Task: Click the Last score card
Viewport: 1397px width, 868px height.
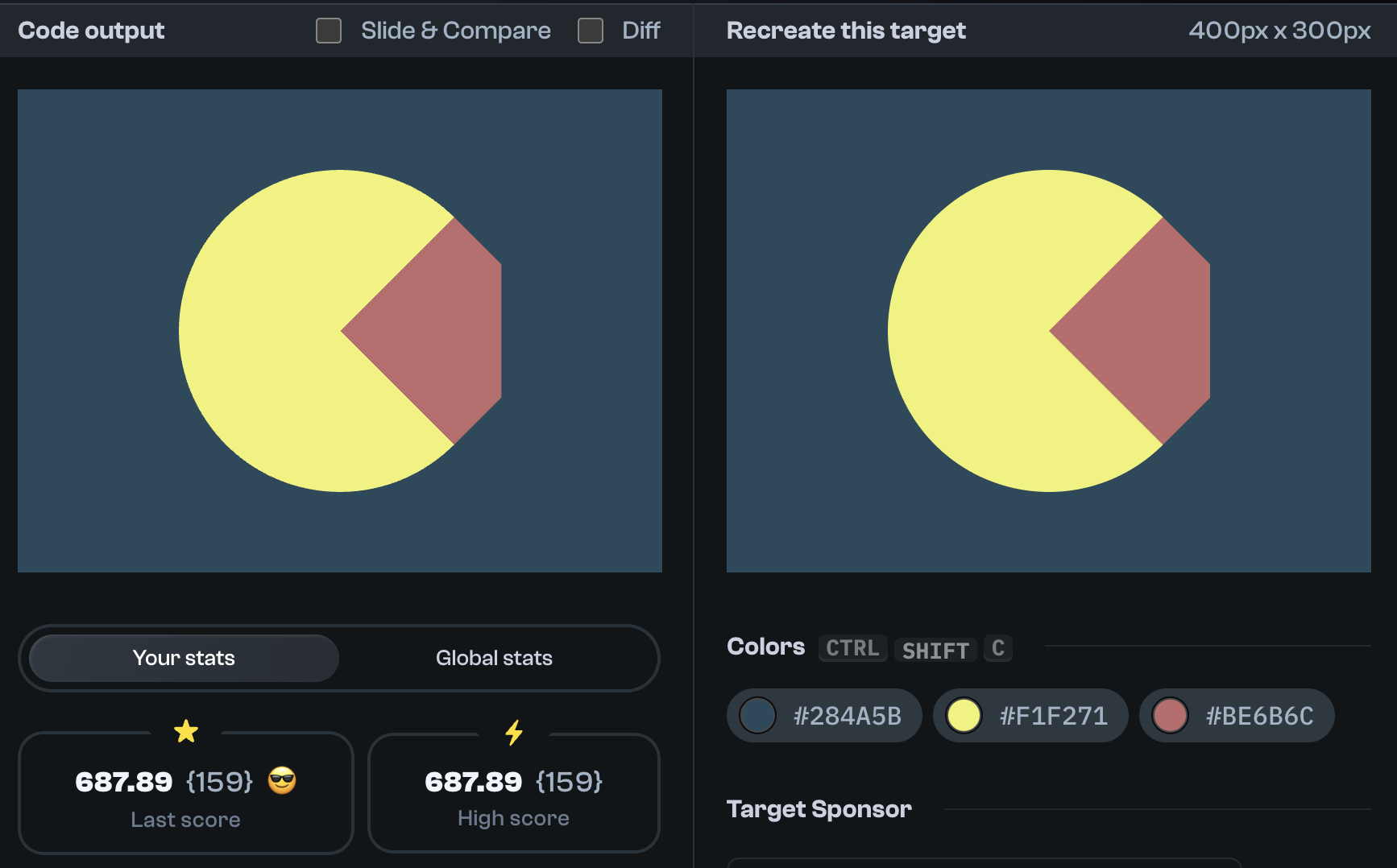Action: [186, 792]
